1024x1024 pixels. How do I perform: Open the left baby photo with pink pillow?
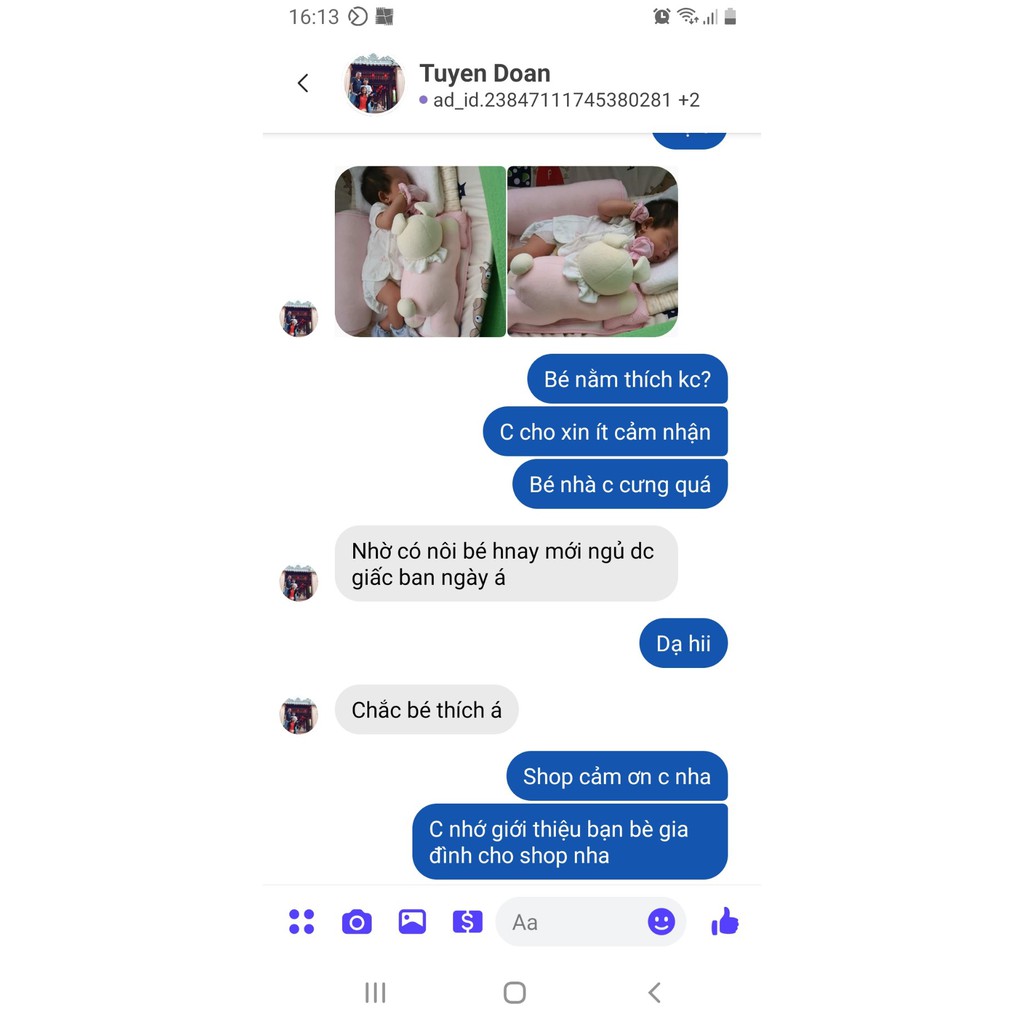[x=420, y=251]
